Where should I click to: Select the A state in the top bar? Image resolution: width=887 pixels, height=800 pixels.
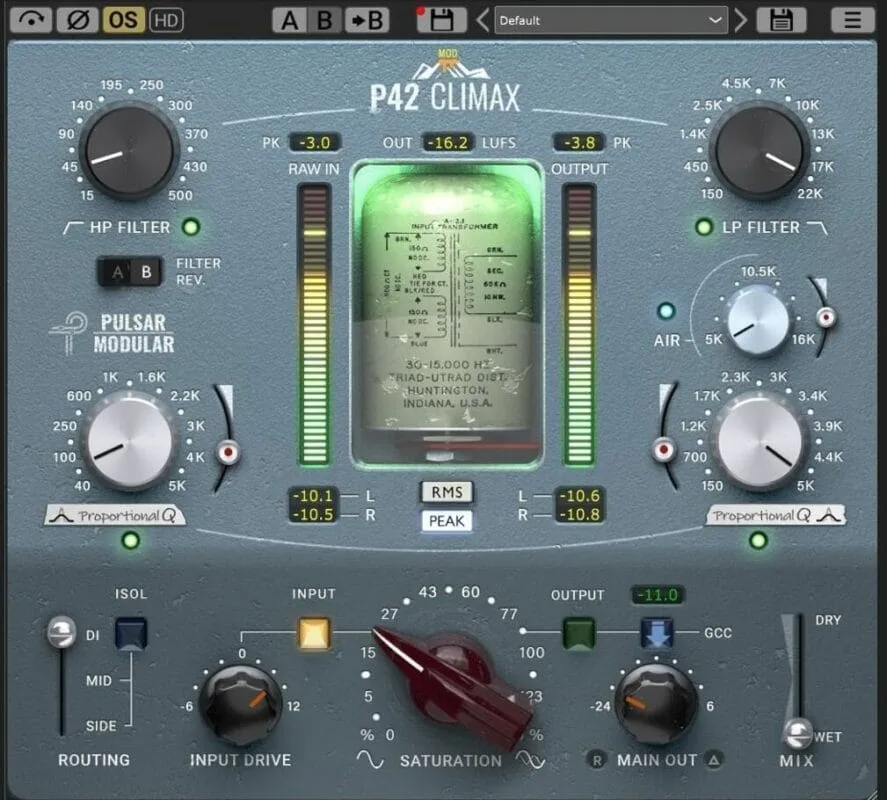(289, 20)
